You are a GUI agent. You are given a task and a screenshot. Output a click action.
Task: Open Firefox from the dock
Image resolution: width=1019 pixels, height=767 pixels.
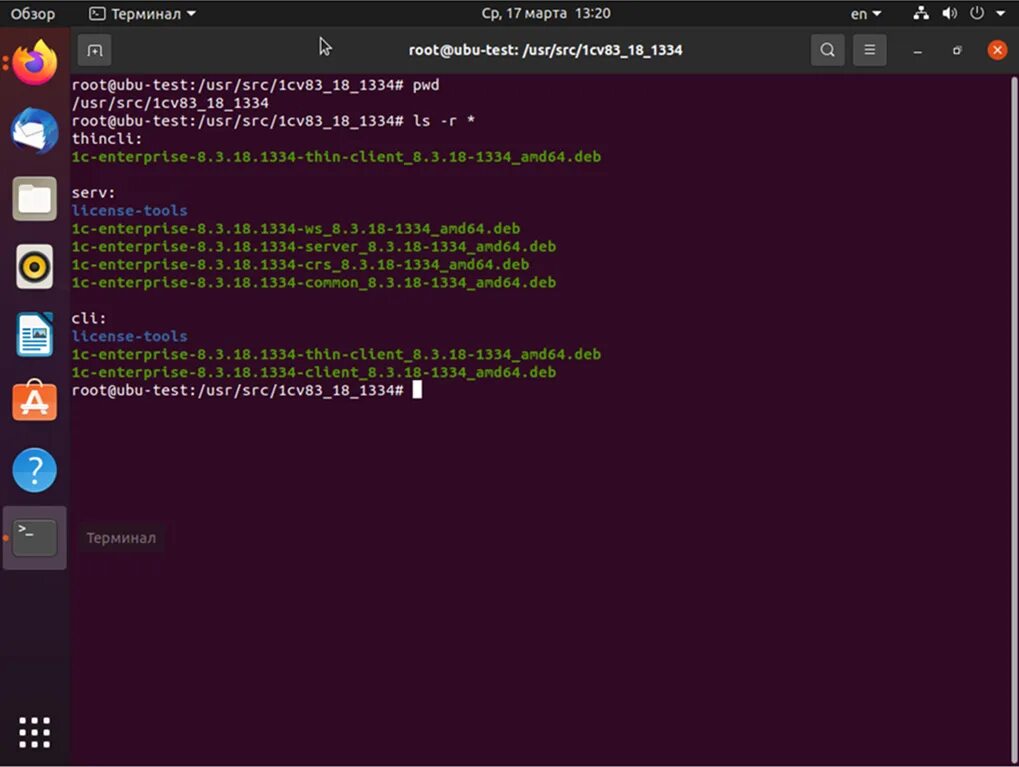[34, 63]
